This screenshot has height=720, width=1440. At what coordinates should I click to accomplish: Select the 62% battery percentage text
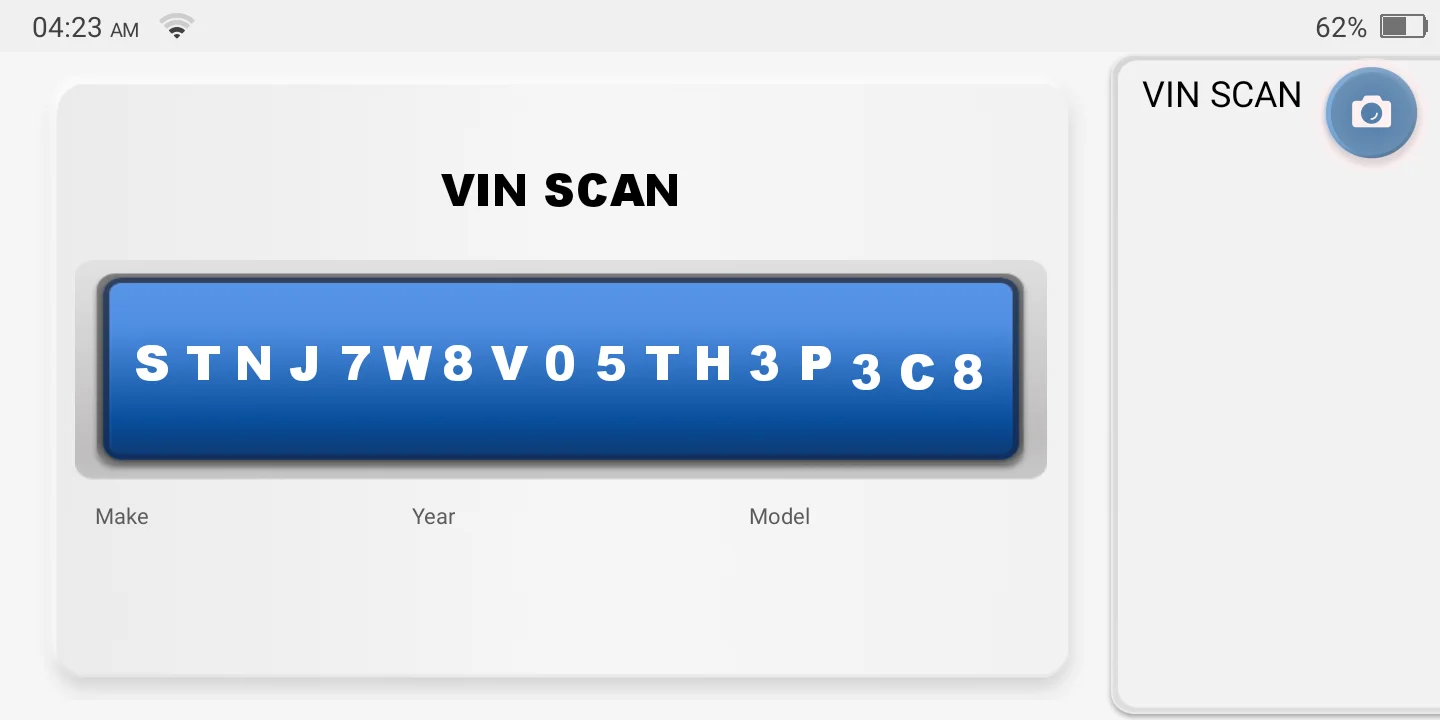tap(1341, 28)
